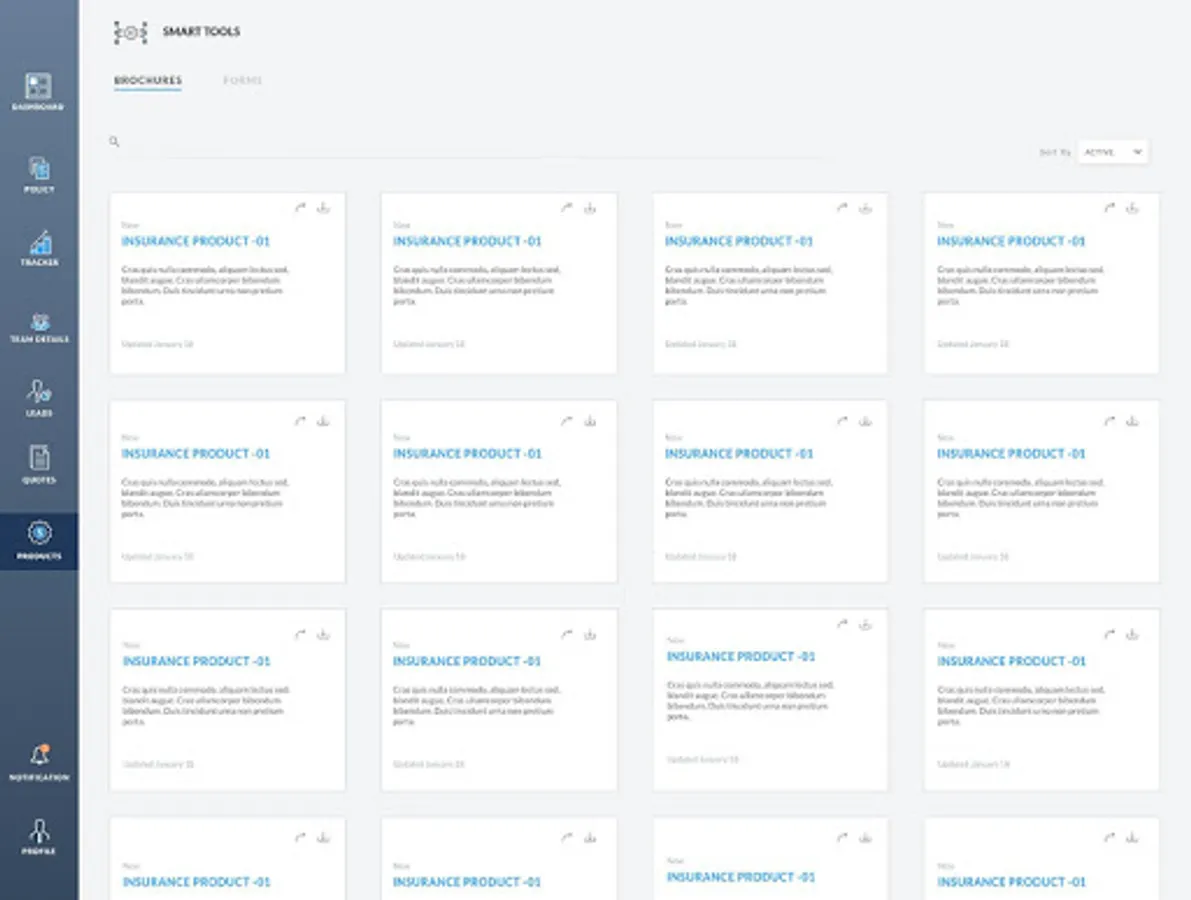Share the first card in the second row

301,421
